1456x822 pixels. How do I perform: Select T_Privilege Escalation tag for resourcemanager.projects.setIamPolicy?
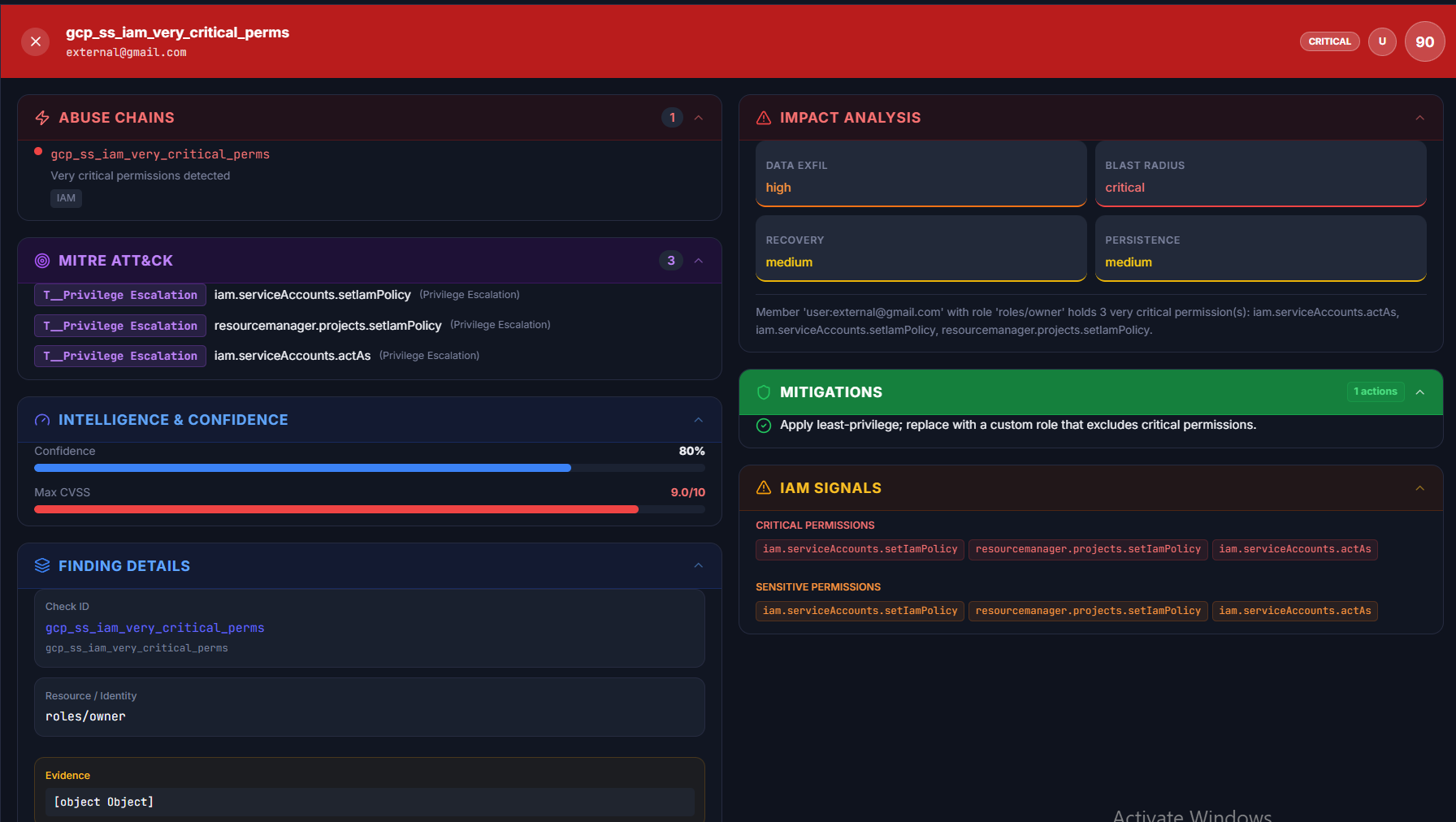point(120,326)
